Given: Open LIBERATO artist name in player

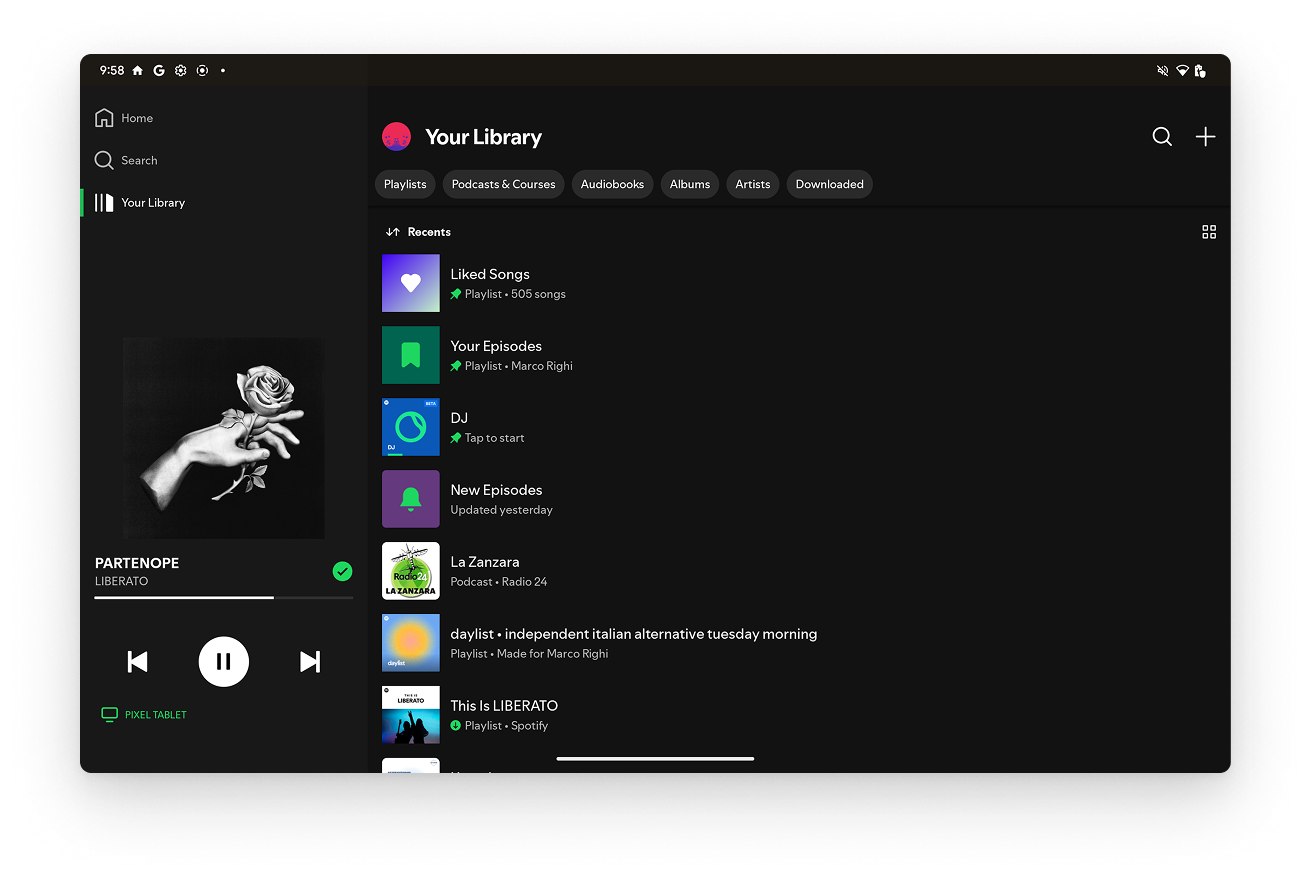Looking at the screenshot, I should 121,581.
